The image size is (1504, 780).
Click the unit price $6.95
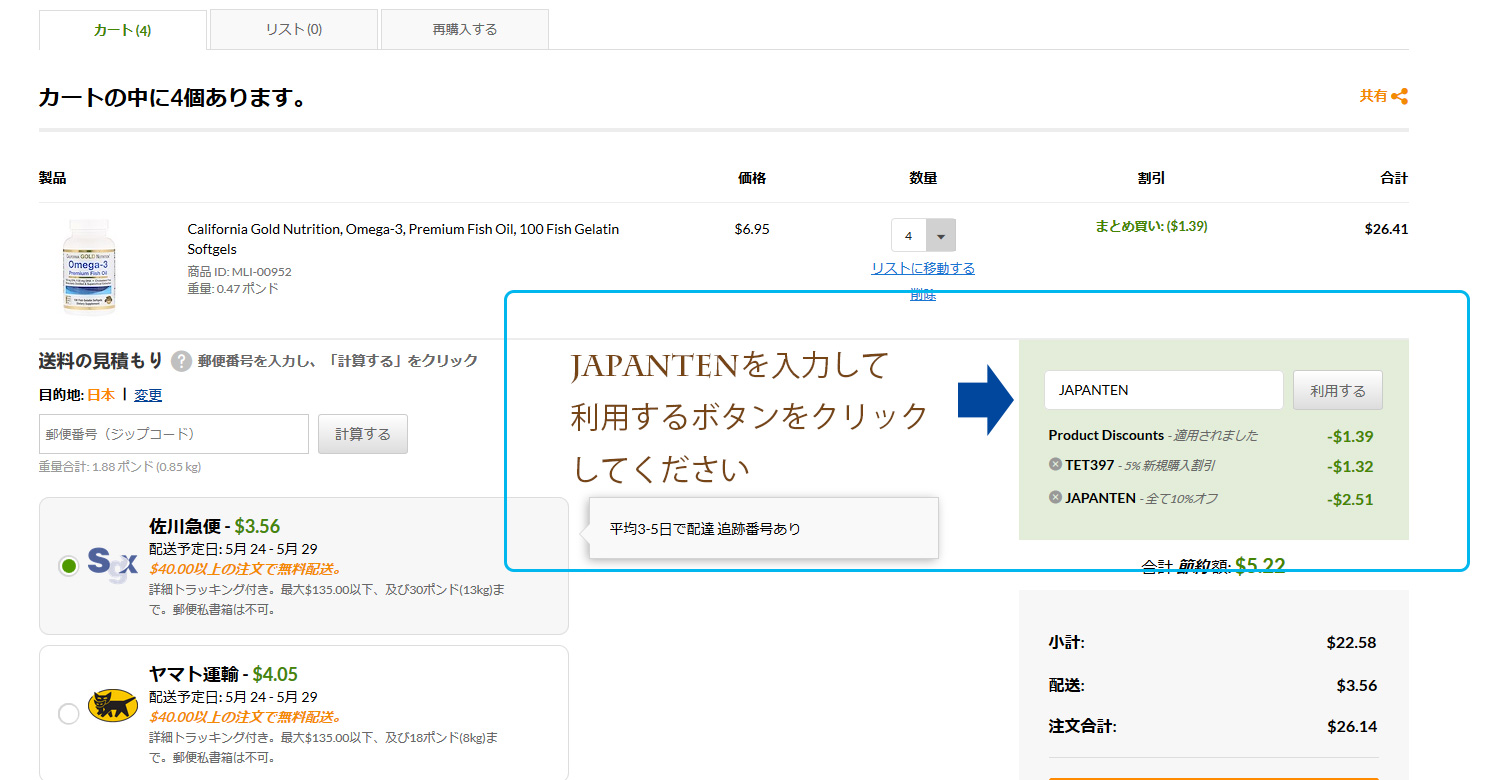pyautogui.click(x=752, y=229)
